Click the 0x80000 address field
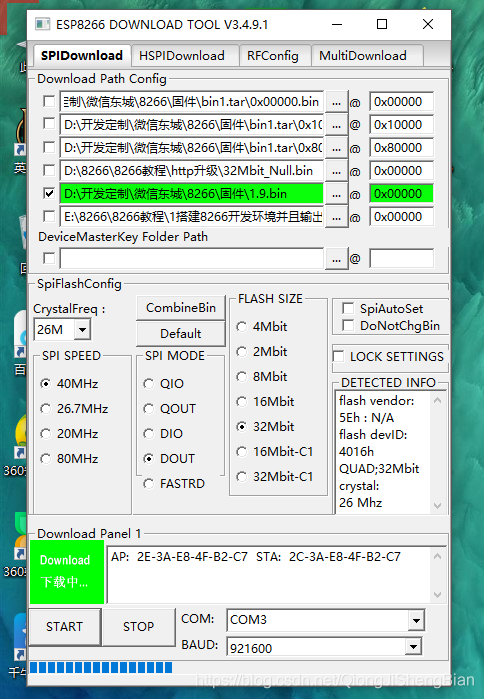 401,148
